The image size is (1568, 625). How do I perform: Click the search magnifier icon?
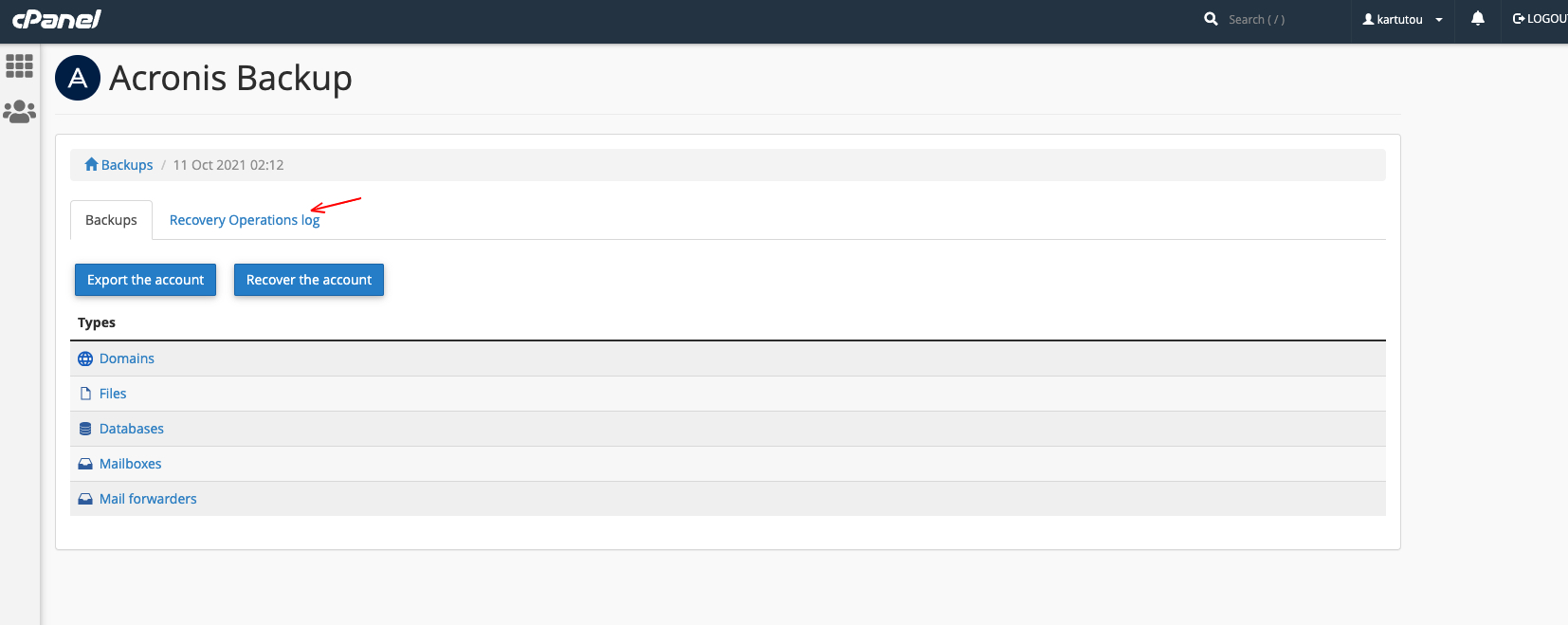point(1211,19)
